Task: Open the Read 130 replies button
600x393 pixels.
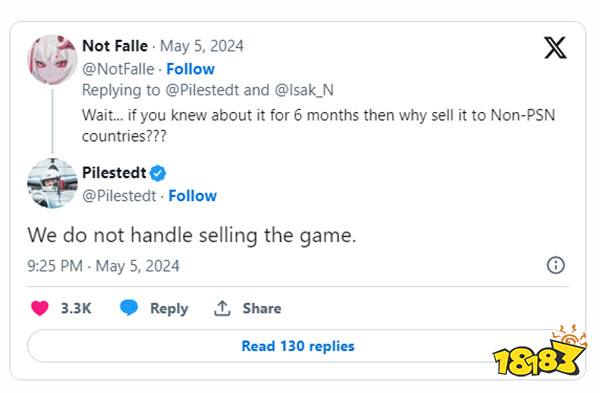Action: click(x=298, y=346)
